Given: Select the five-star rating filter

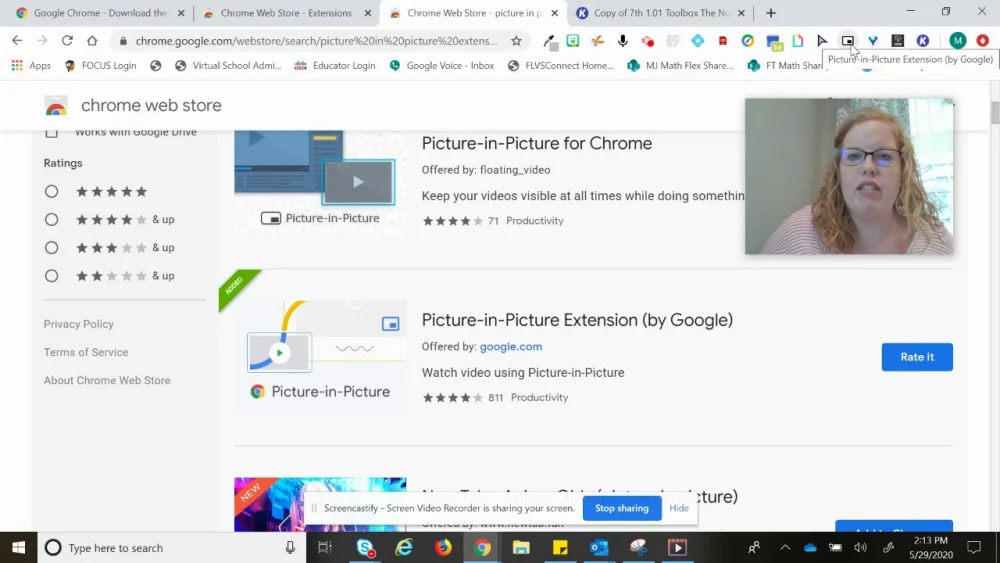Looking at the screenshot, I should click(x=52, y=191).
